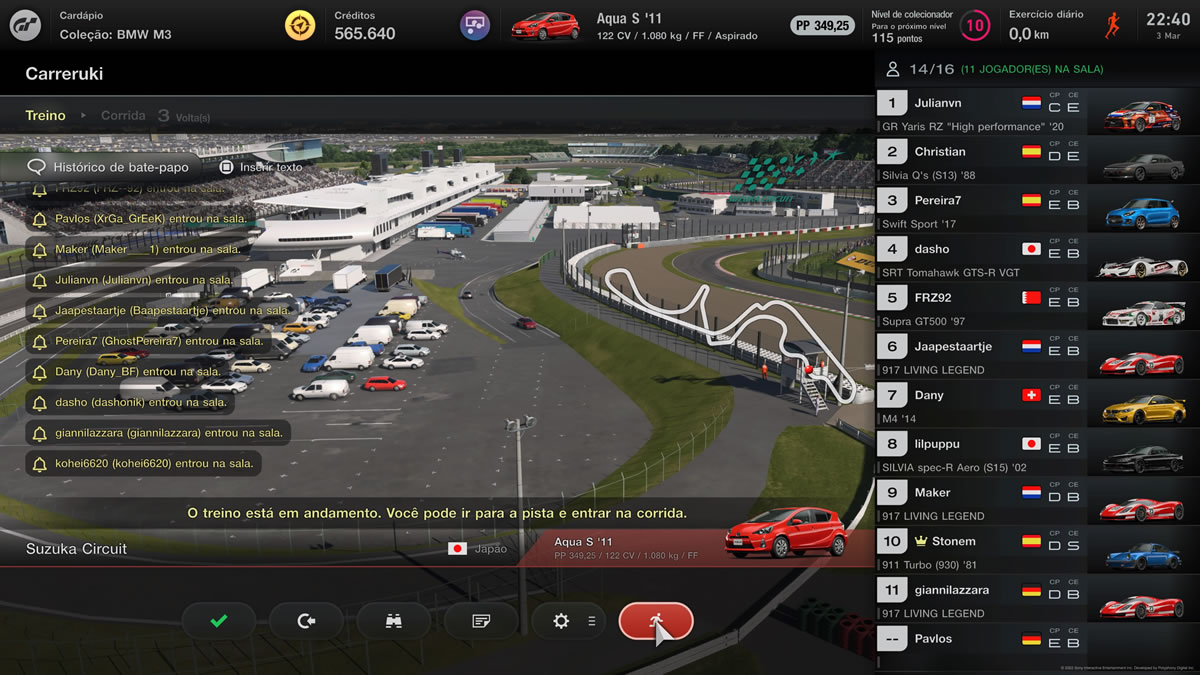Viewport: 1200px width, 675px height.
Task: Click the Carreruki room title
Action: 64,74
